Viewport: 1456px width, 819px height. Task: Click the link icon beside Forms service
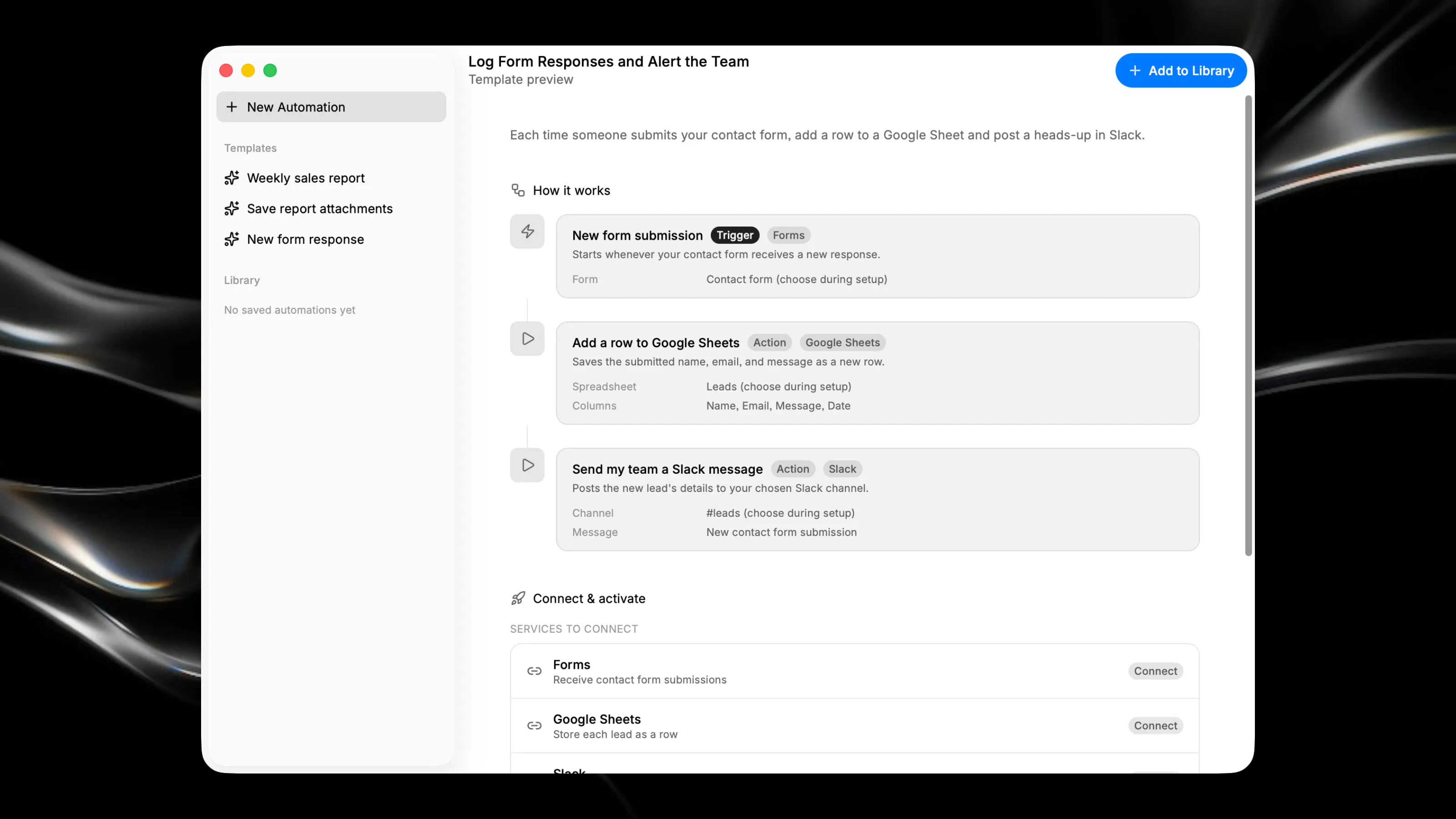pos(534,671)
